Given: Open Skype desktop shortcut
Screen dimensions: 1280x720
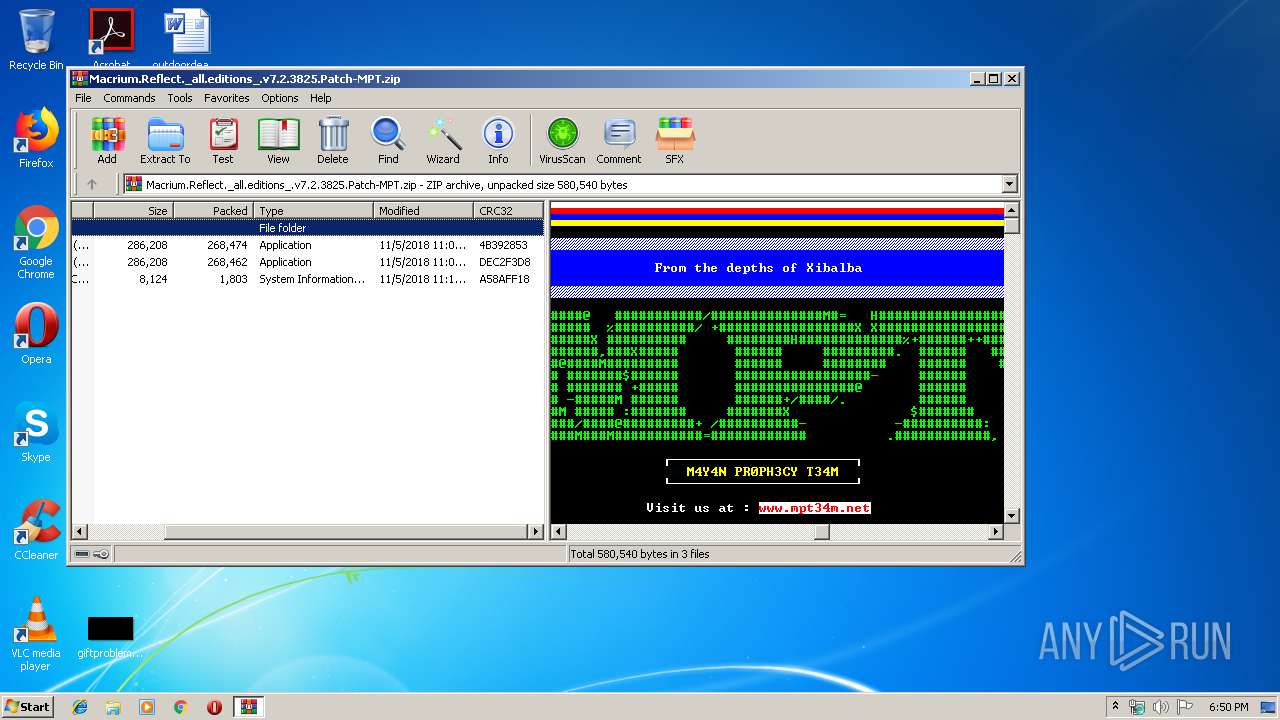Looking at the screenshot, I should point(36,432).
